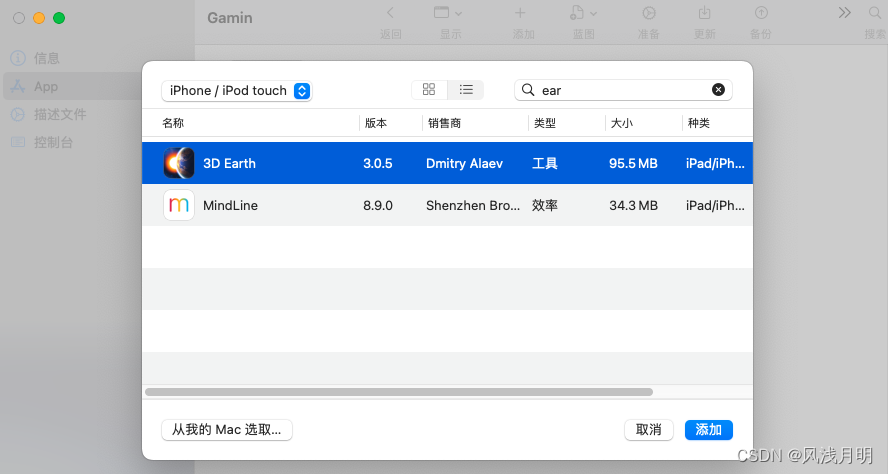Select App in the sidebar
This screenshot has width=888, height=474.
[x=46, y=86]
